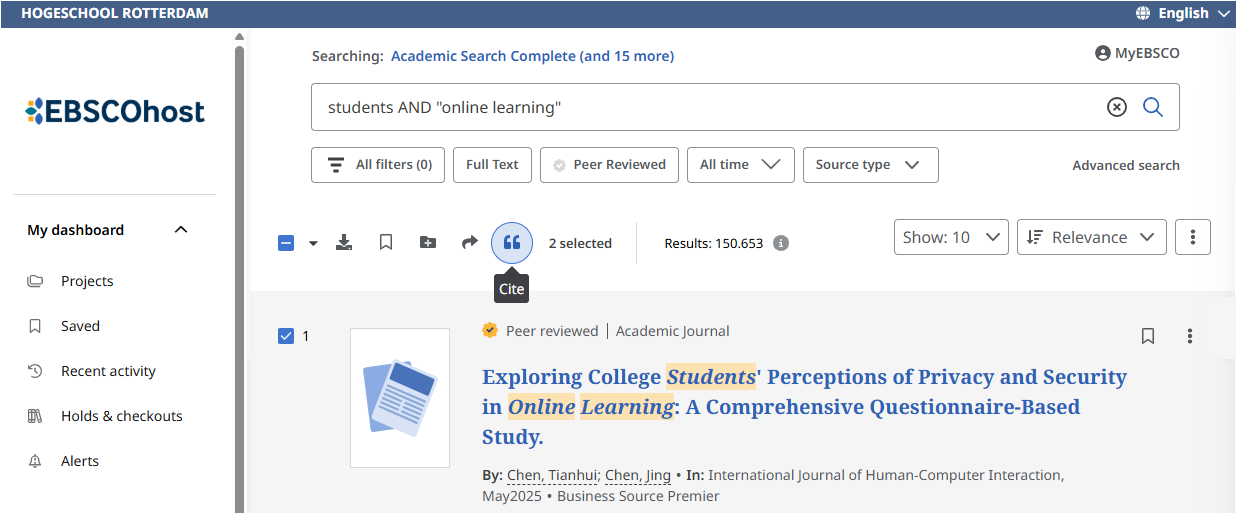
Task: Bookmark result 1 article
Action: click(x=1148, y=336)
